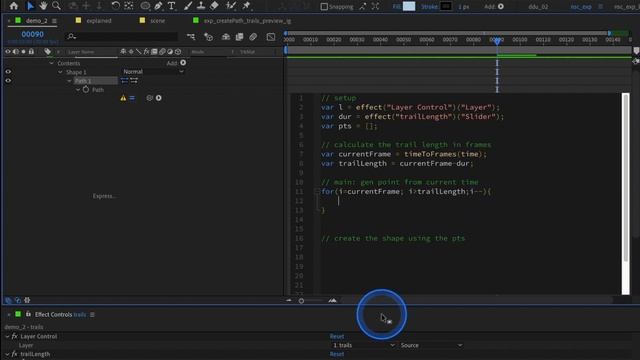Toggle the motion blur enable icon
Screen dimensions: 640x360
point(253,37)
